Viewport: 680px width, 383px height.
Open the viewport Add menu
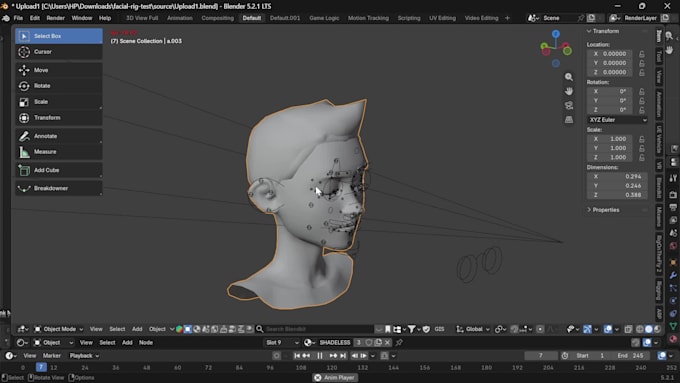(x=137, y=329)
